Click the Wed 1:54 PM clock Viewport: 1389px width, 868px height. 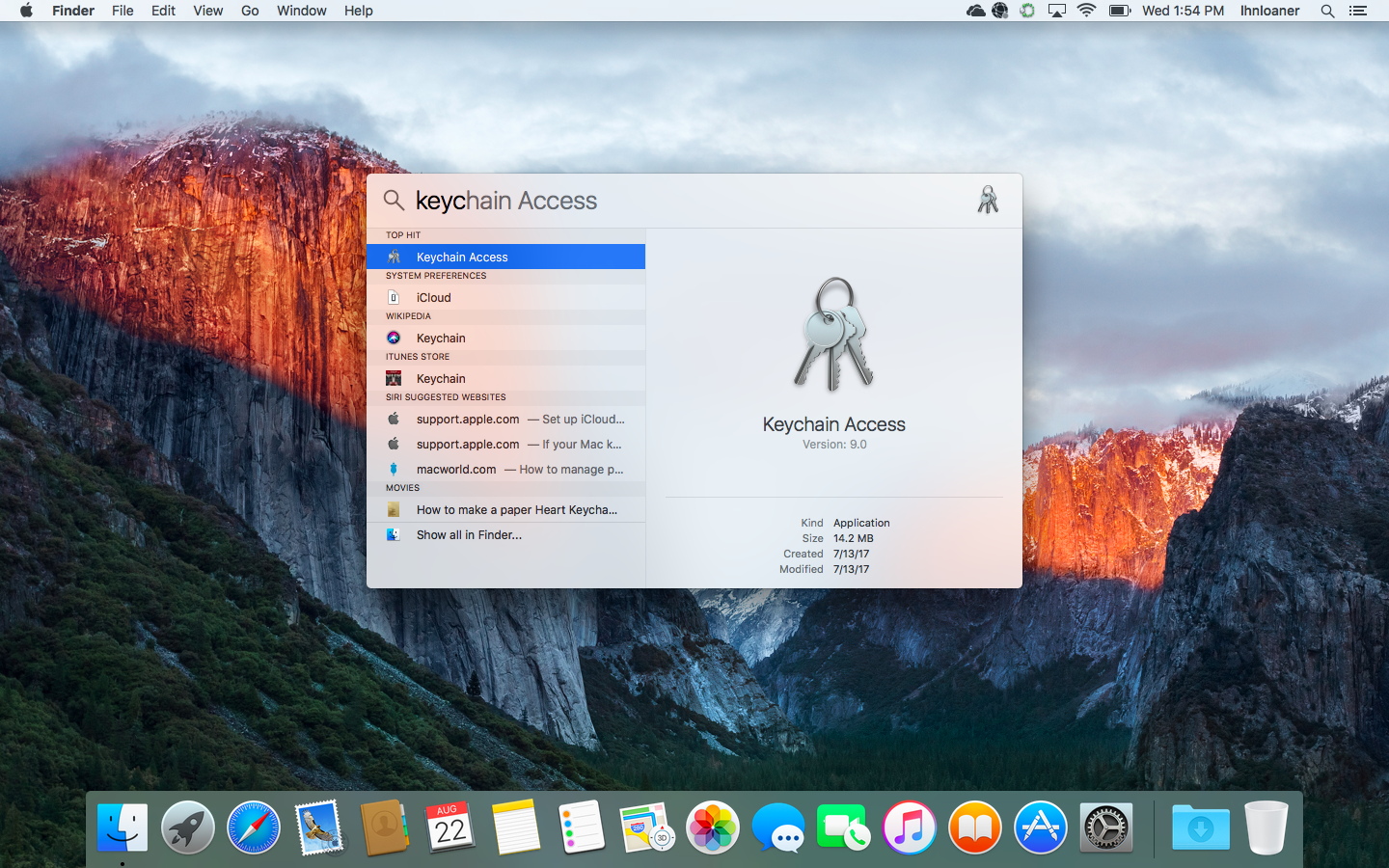point(1183,11)
